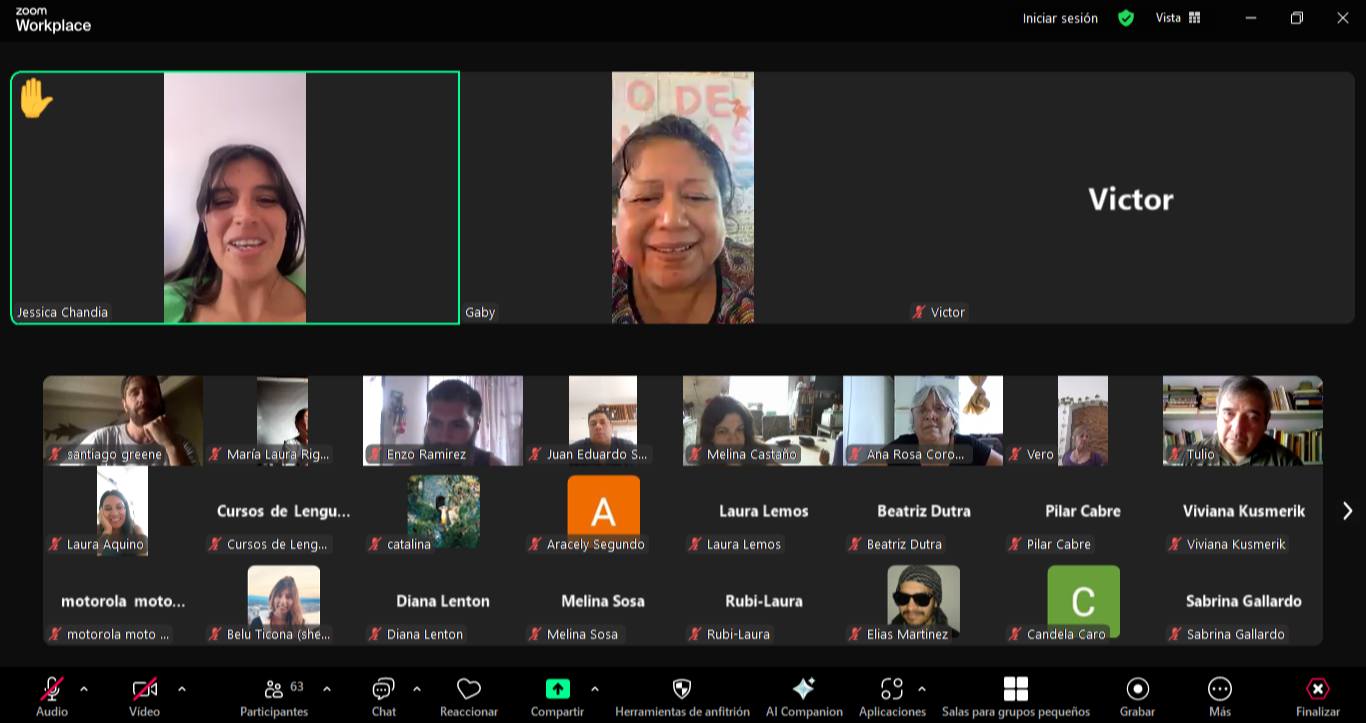Go to next gallery page arrow

[x=1347, y=511]
